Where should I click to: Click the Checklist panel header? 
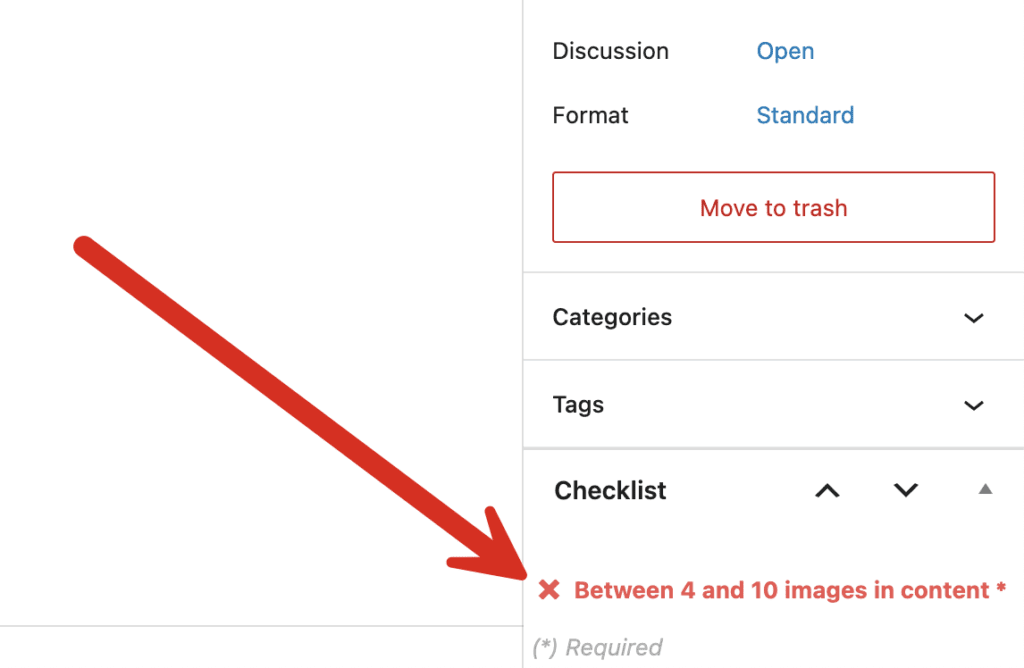click(610, 490)
